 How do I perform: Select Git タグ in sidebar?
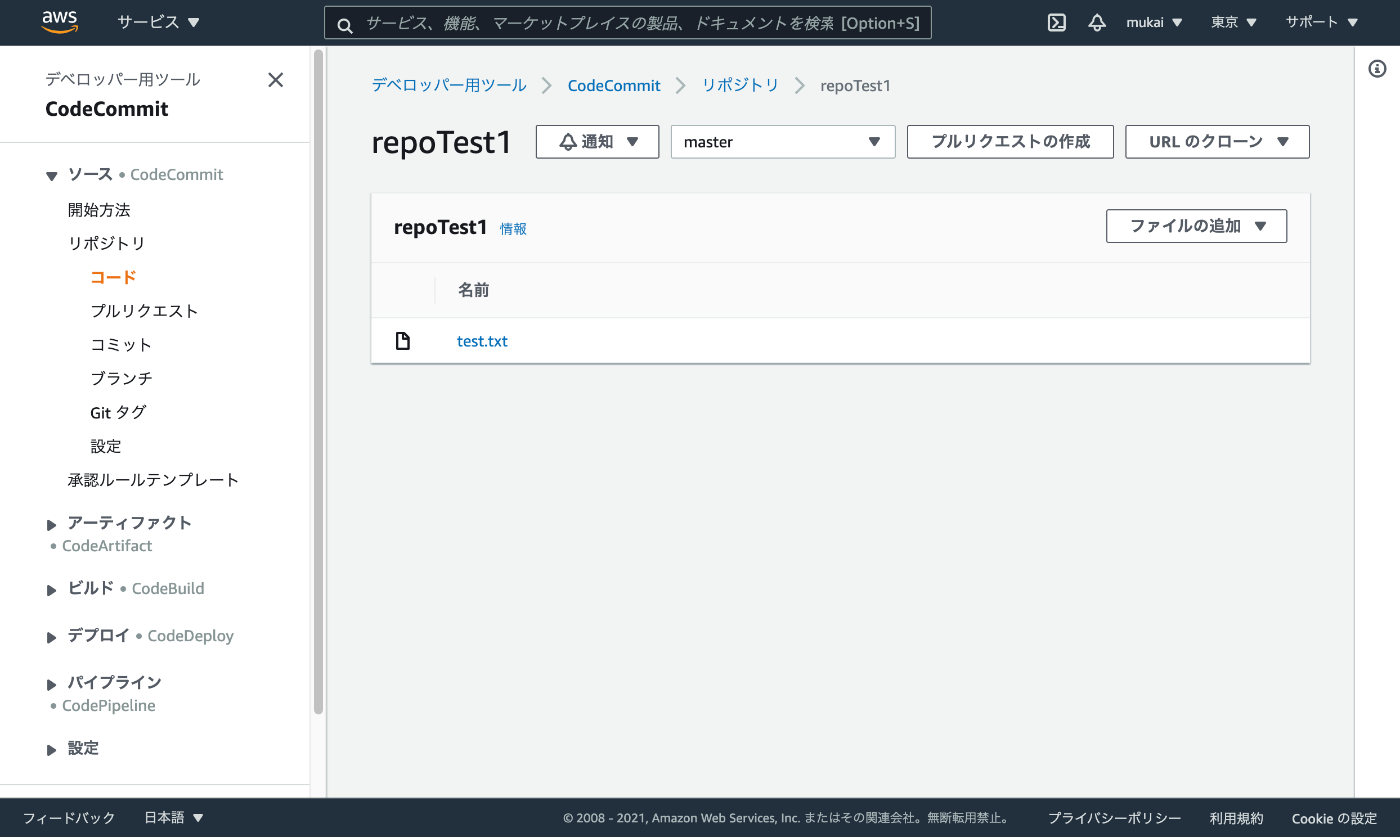click(x=118, y=412)
